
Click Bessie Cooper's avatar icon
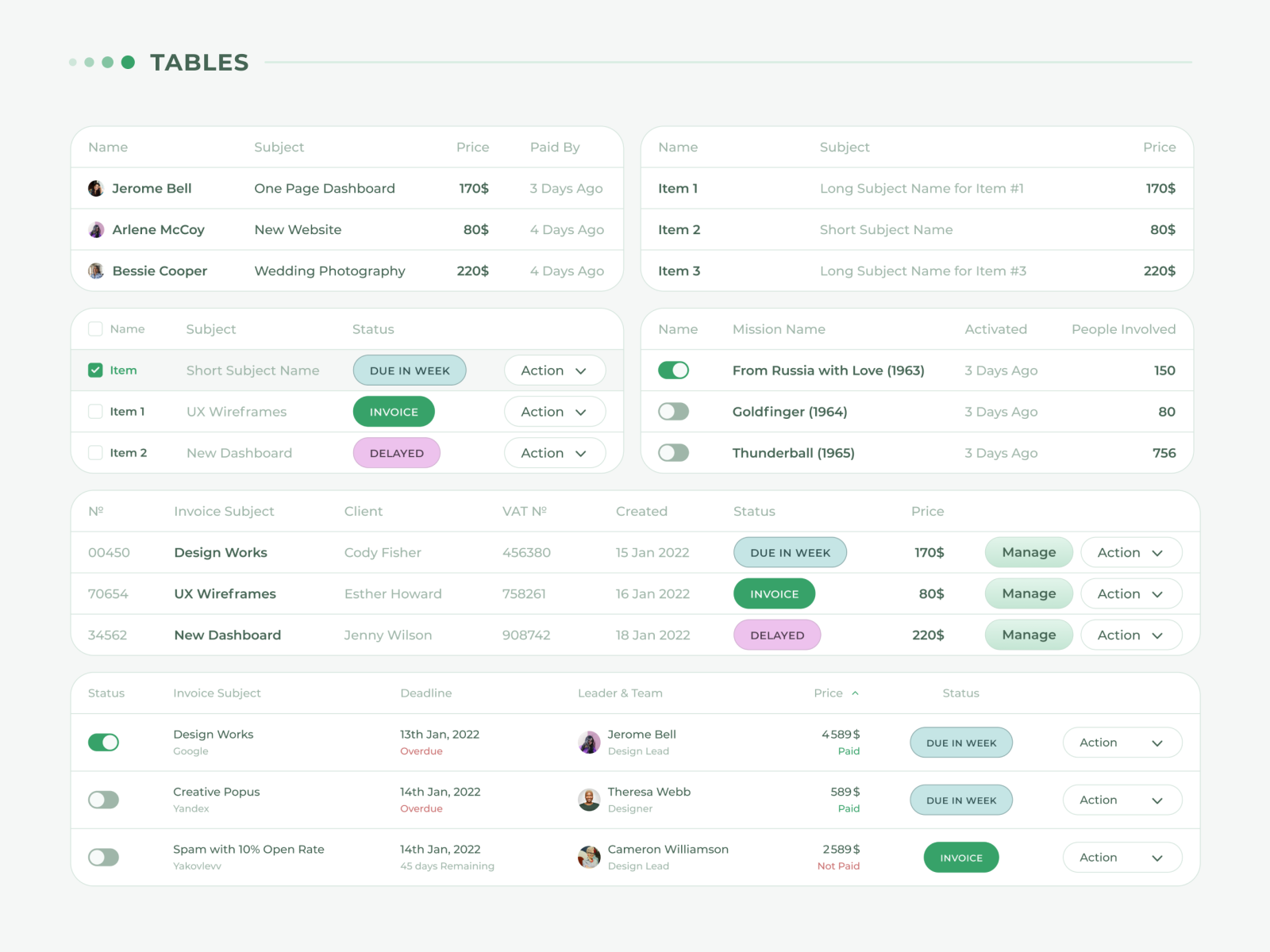point(97,271)
